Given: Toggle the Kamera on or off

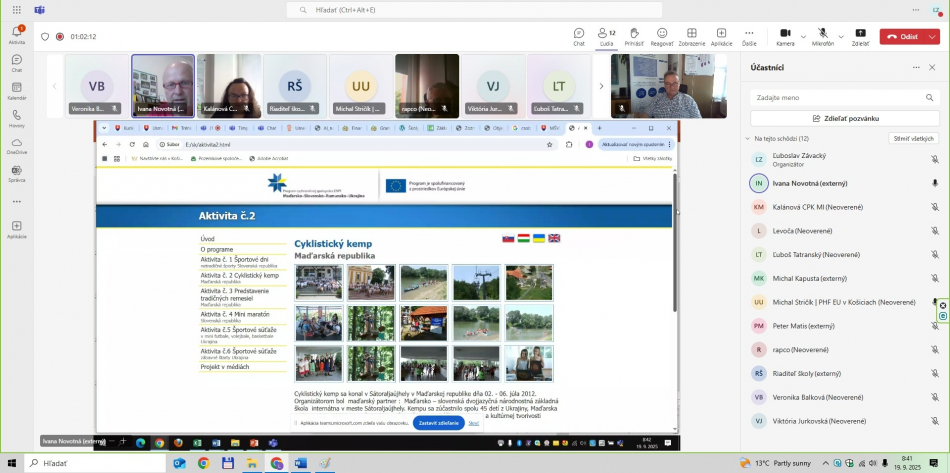Looking at the screenshot, I should coord(783,33).
